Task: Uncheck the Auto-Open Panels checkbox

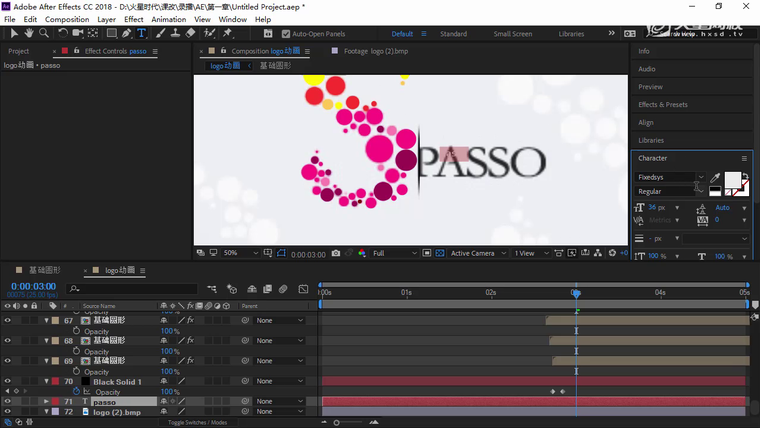Action: point(285,33)
